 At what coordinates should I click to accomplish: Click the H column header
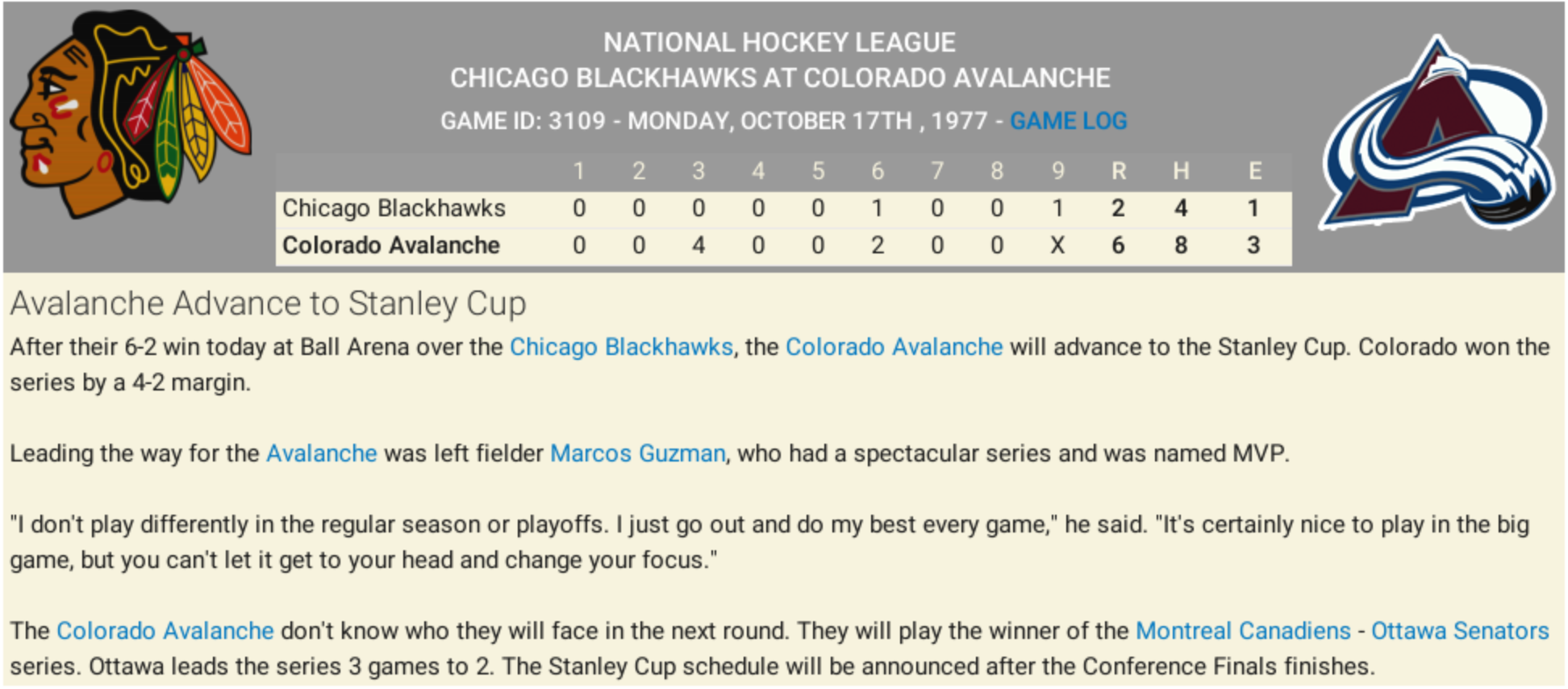coord(1181,171)
